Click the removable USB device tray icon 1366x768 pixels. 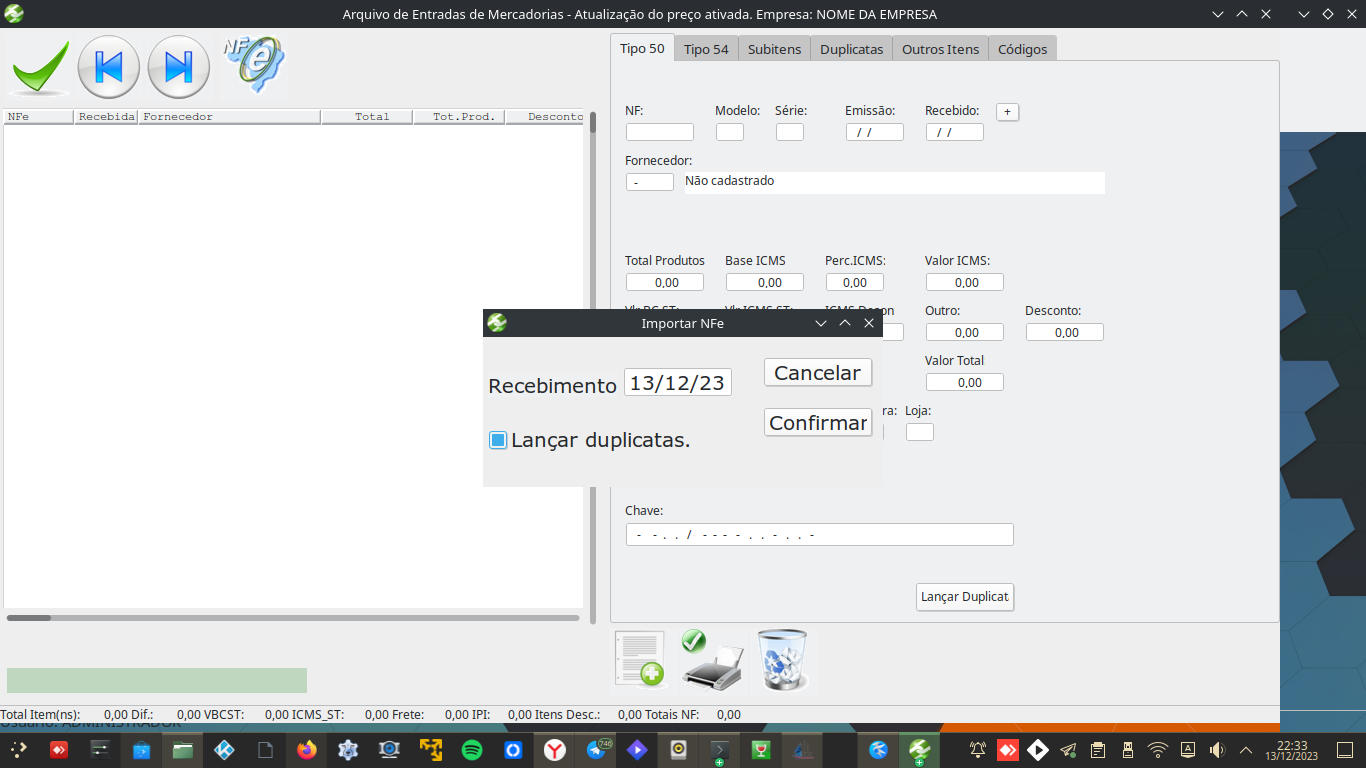1127,749
